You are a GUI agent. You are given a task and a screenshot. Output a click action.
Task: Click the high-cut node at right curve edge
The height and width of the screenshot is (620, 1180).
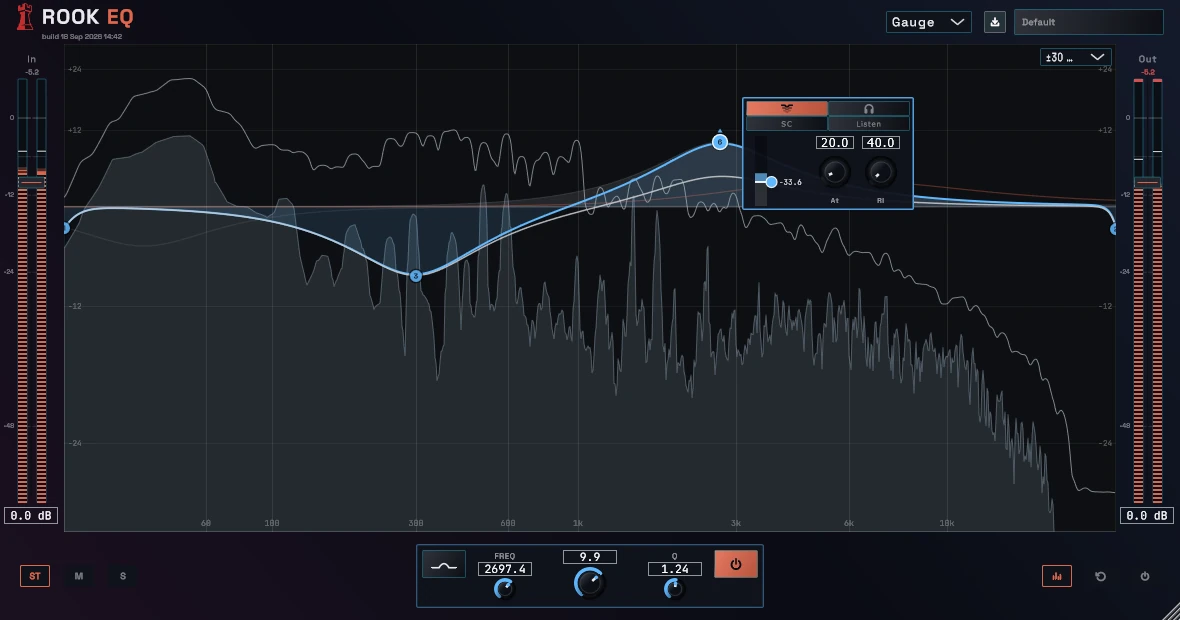(x=1113, y=228)
